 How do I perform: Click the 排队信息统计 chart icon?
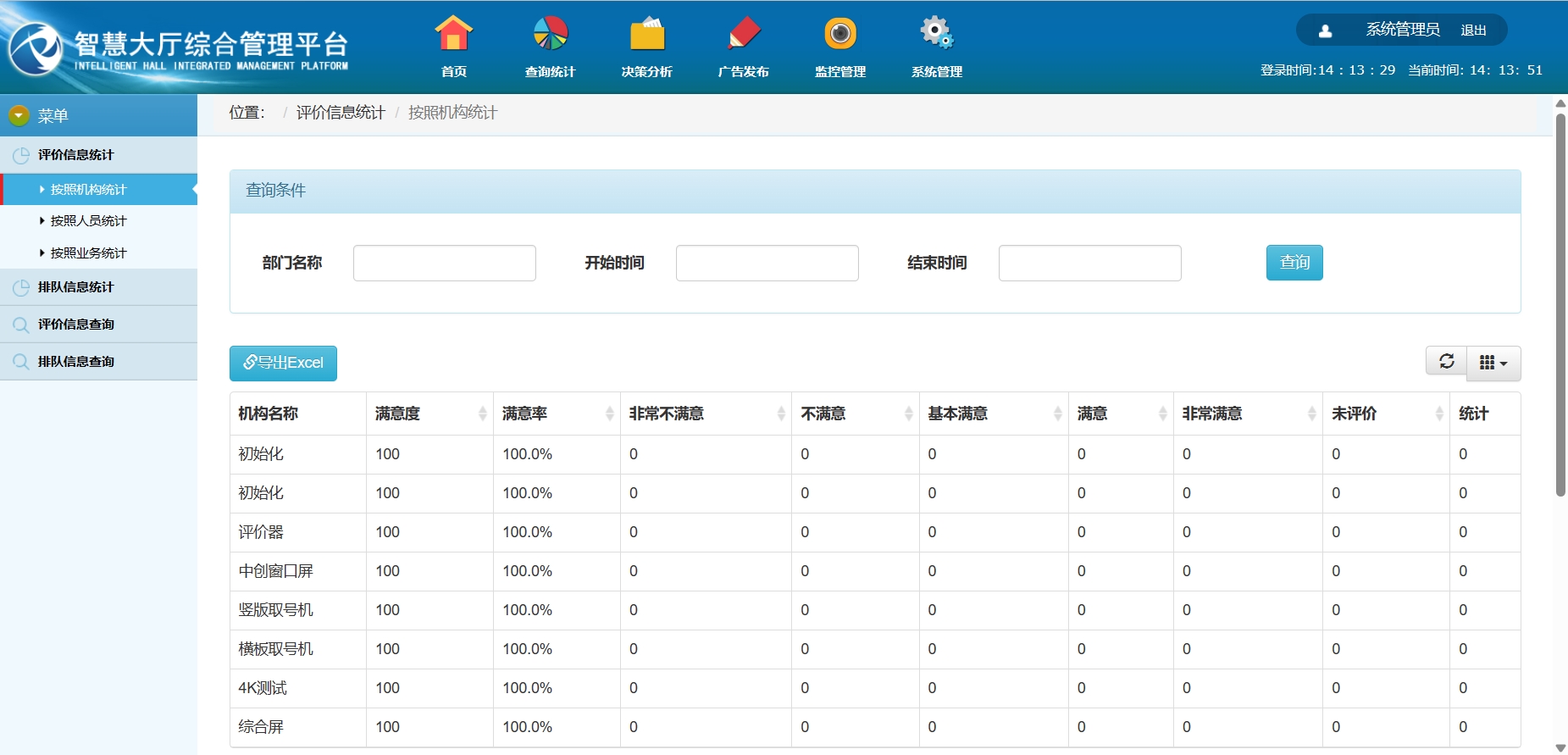21,287
